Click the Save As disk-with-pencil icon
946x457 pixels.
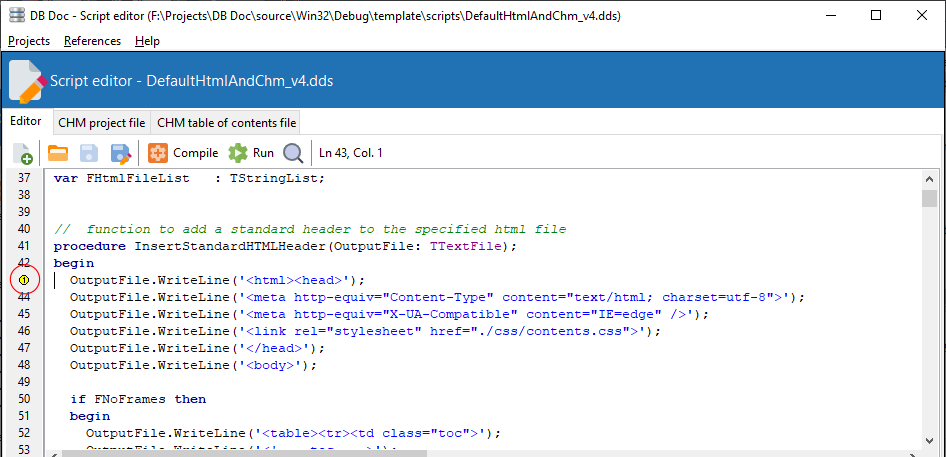[121, 153]
